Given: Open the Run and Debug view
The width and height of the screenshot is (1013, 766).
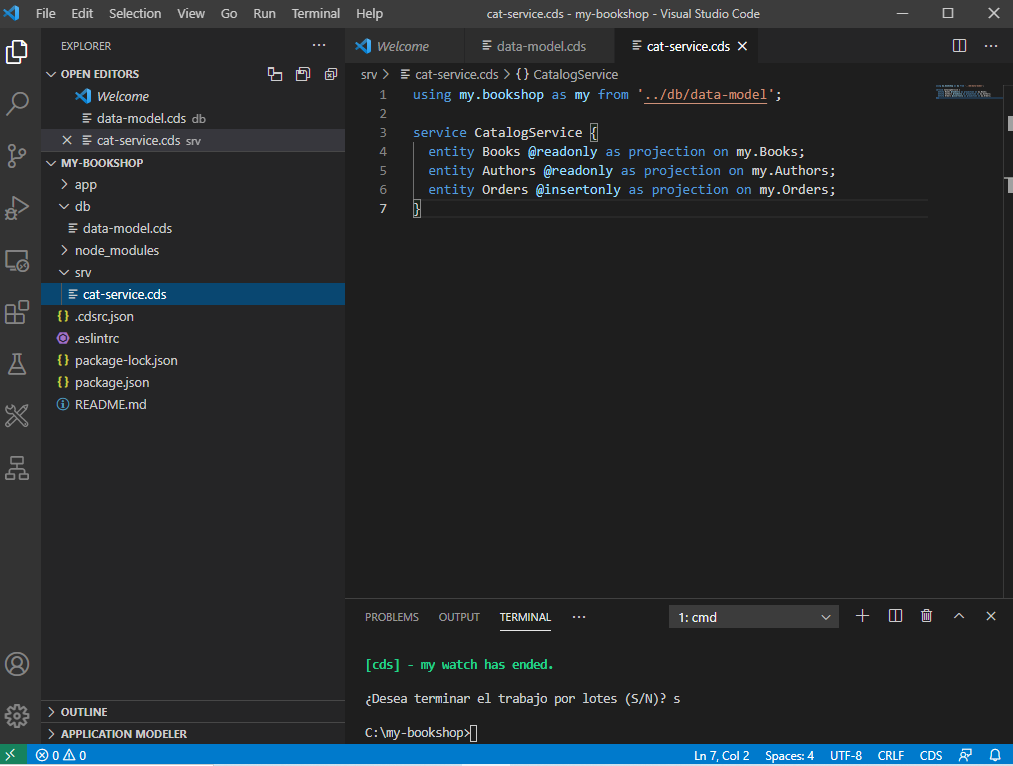Looking at the screenshot, I should coord(17,207).
